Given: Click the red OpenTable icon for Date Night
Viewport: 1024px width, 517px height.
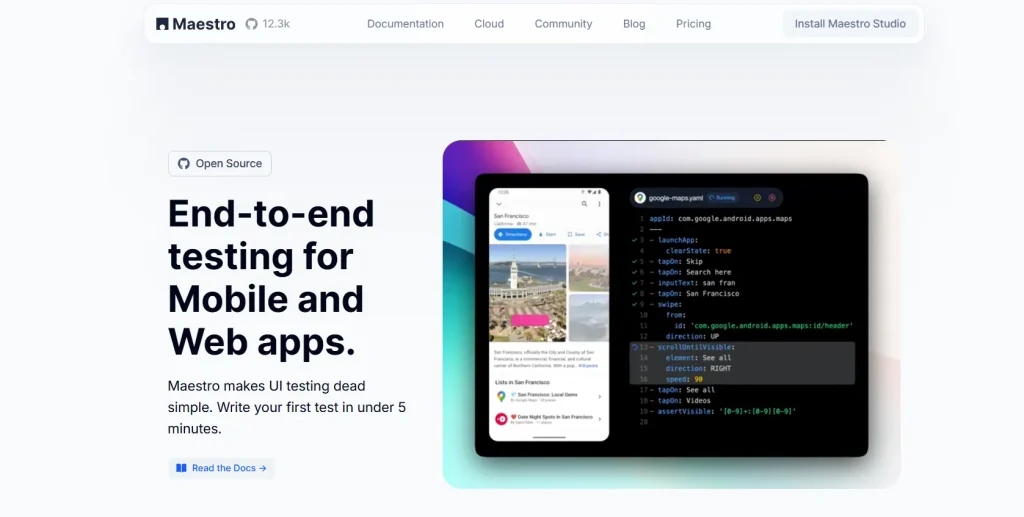Looking at the screenshot, I should pos(501,419).
